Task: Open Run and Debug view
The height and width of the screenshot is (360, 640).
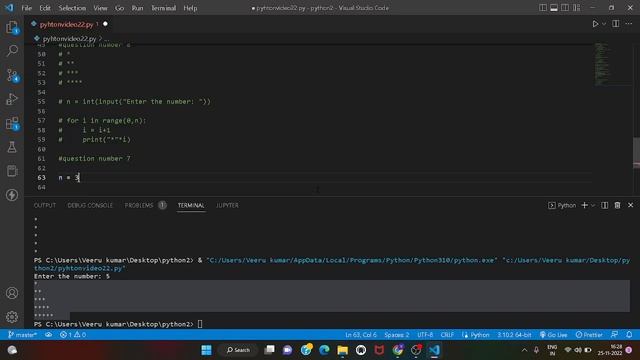Action: (x=12, y=99)
